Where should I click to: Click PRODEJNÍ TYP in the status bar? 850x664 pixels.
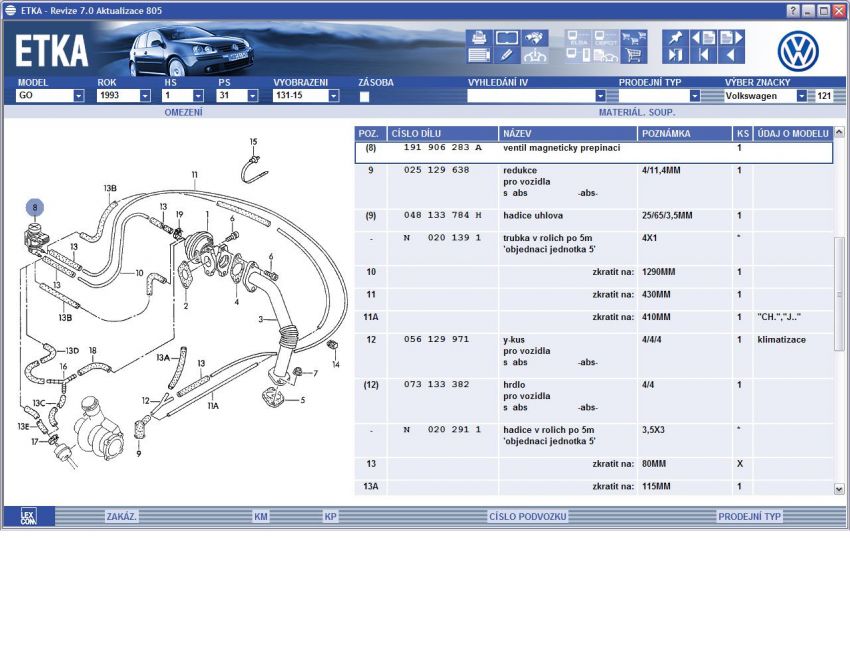point(749,517)
